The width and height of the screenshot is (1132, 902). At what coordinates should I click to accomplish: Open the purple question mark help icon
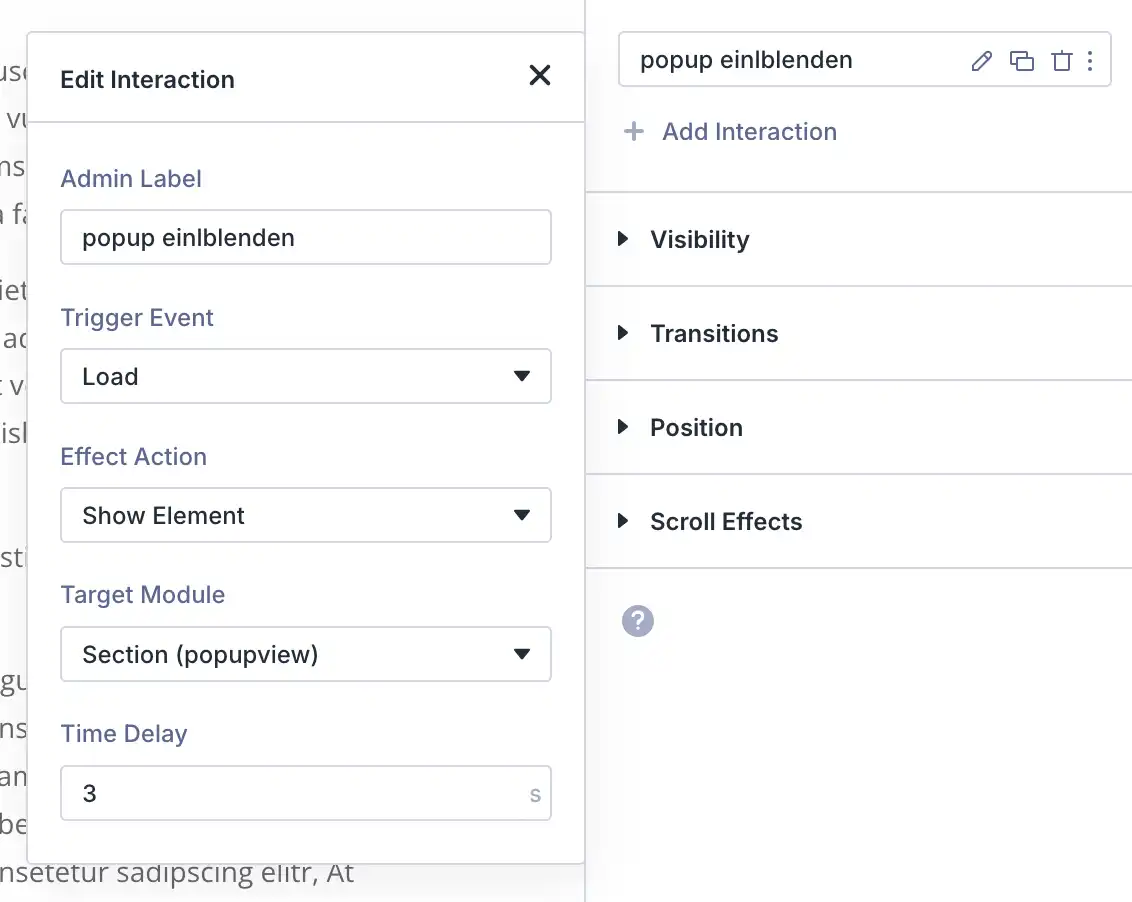click(x=638, y=621)
